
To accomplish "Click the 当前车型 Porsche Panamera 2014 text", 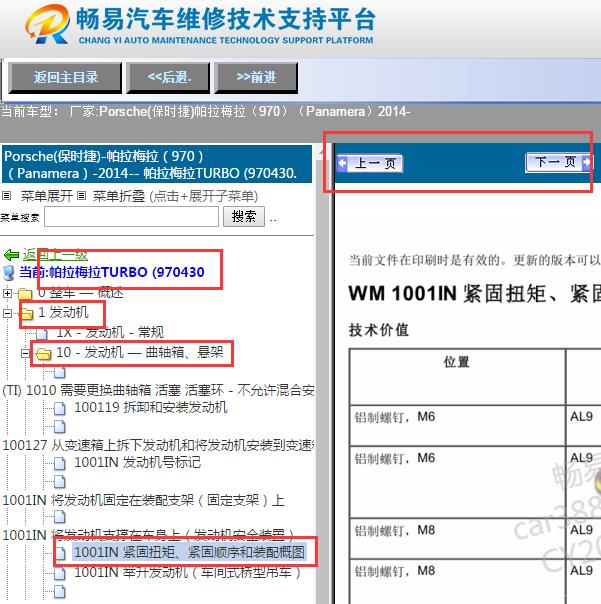I will tap(206, 112).
